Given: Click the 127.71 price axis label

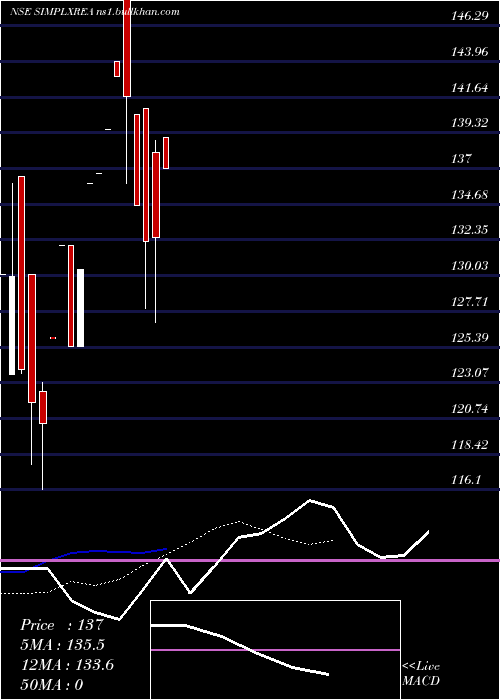Looking at the screenshot, I should [x=470, y=302].
